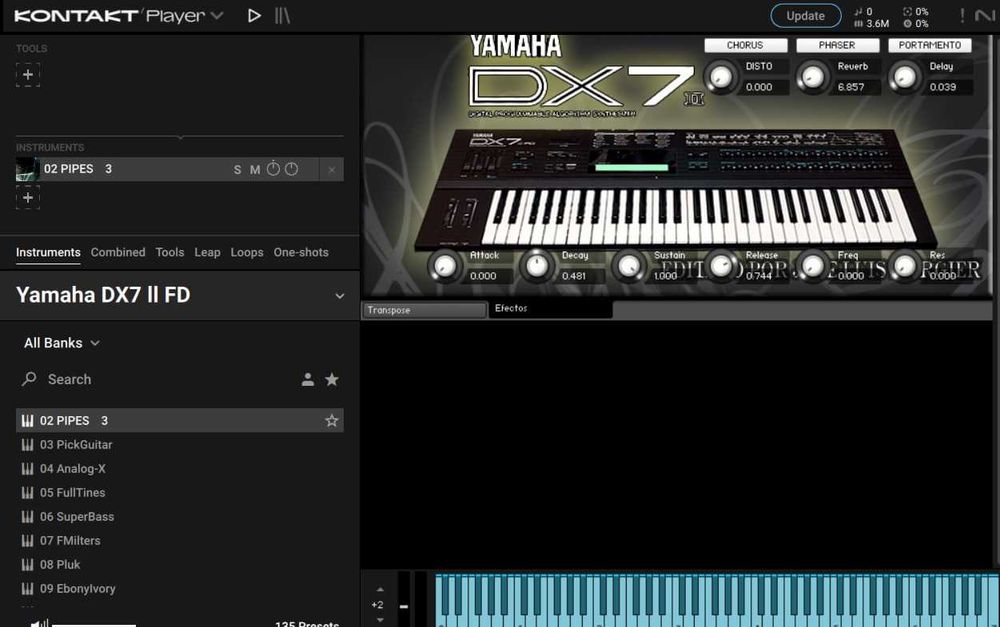Add a new tool slot

click(x=27, y=75)
